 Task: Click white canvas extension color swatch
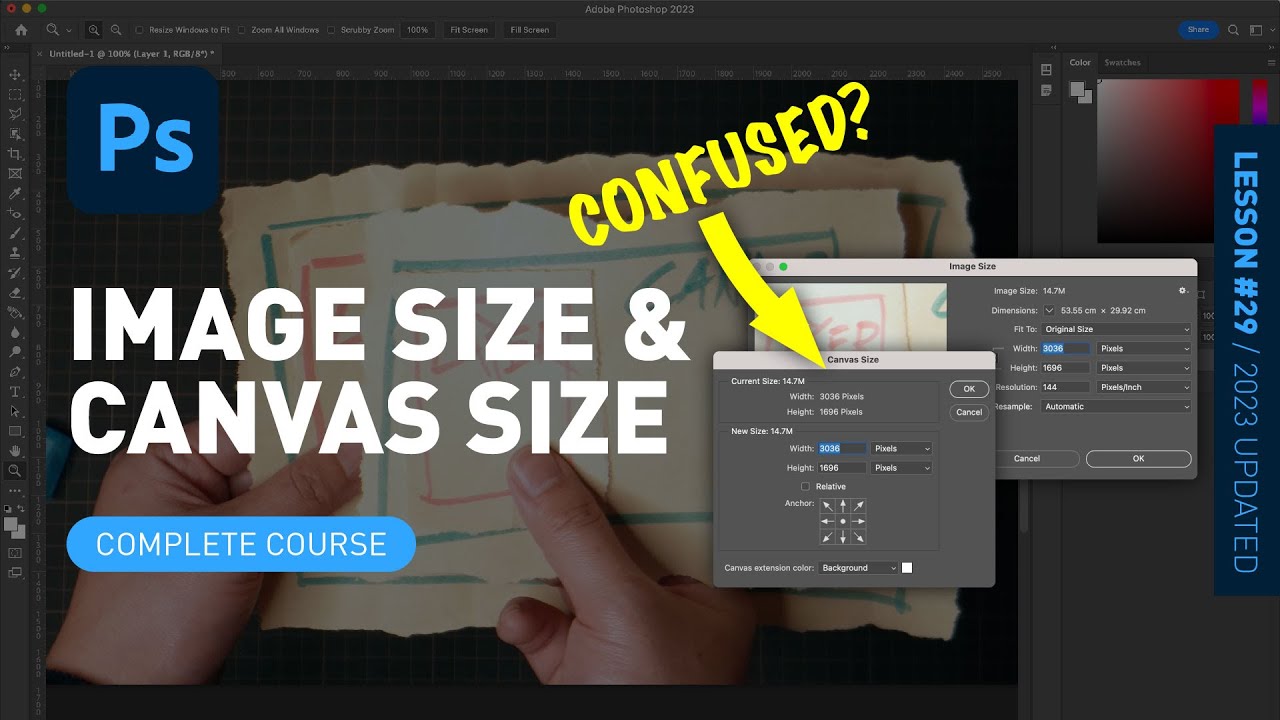pos(907,568)
